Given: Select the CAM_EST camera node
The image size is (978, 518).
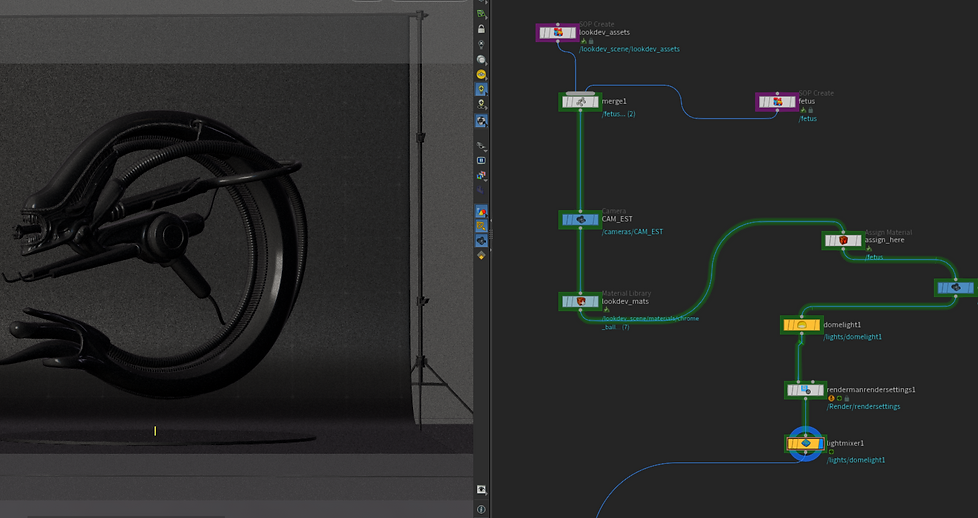Looking at the screenshot, I should tap(580, 220).
